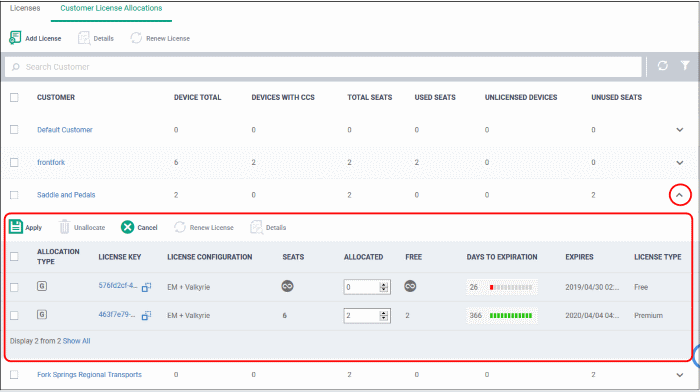Sort by Unused Seats column header
The image size is (700, 392).
click(x=617, y=97)
